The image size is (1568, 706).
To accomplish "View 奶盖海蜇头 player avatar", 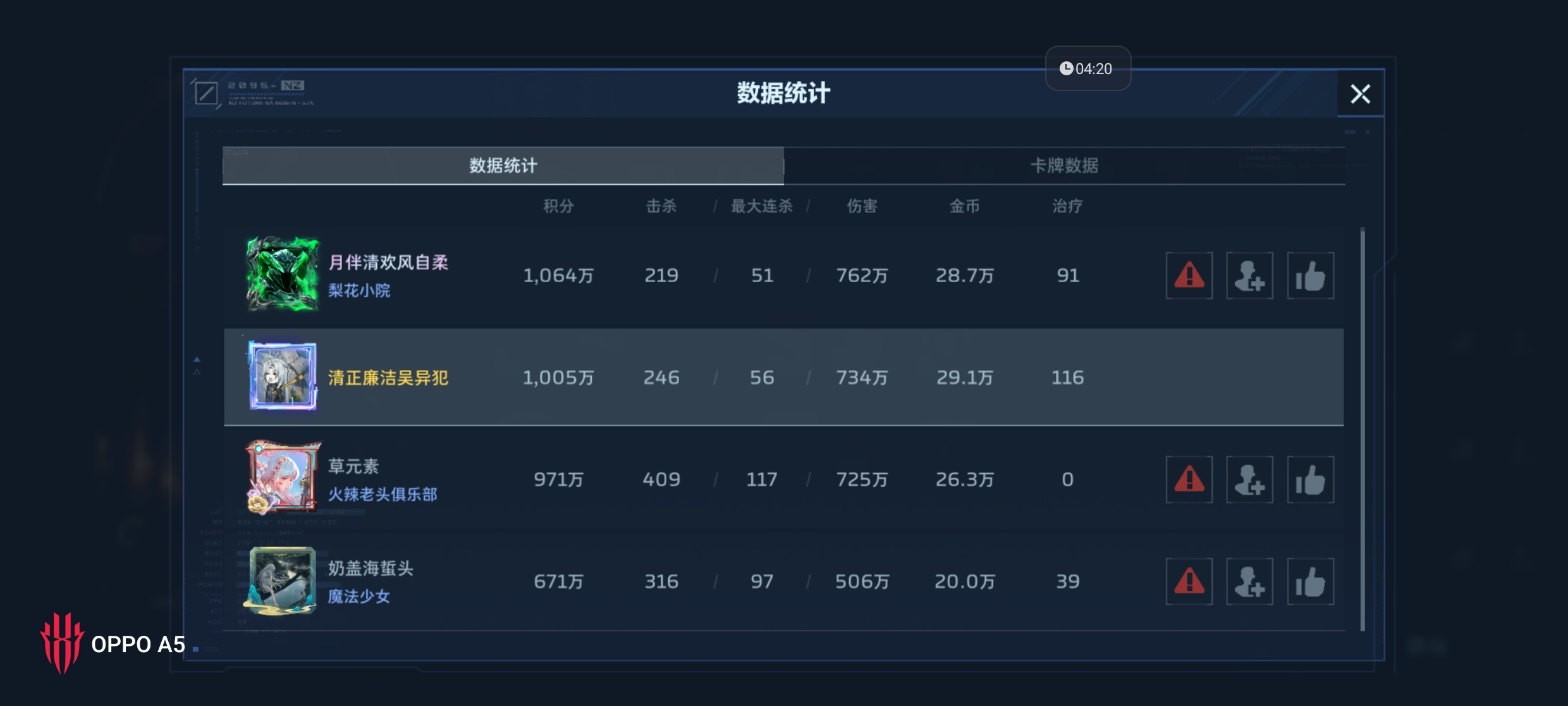I will click(x=282, y=581).
